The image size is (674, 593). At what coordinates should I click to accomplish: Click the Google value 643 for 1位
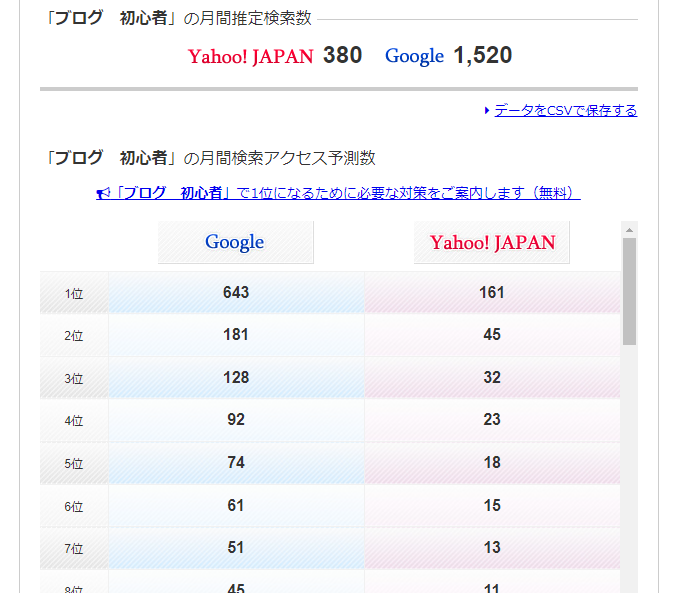(x=236, y=292)
